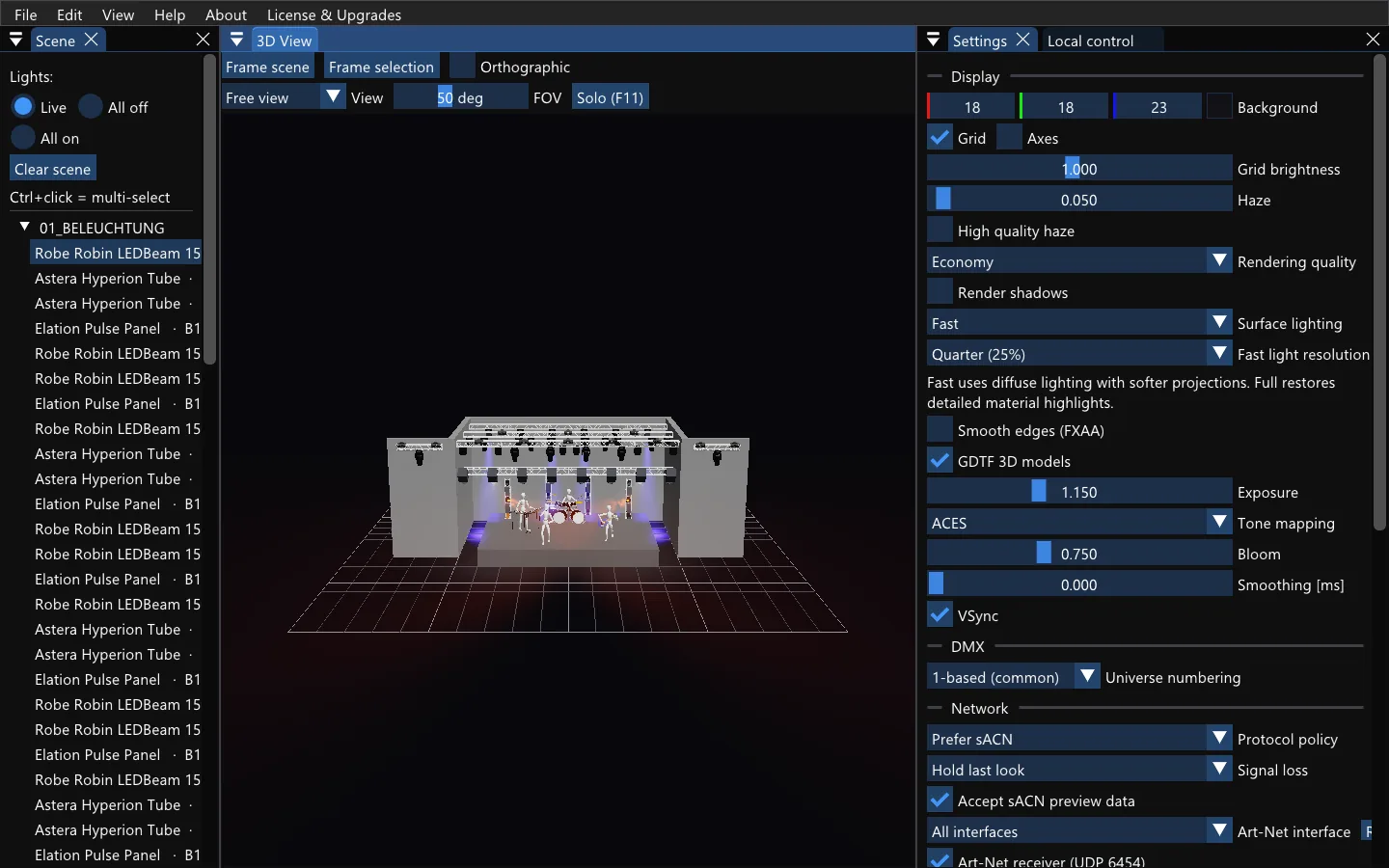This screenshot has width=1389, height=868.
Task: Open the Surface lighting dropdown
Action: 1079,323
